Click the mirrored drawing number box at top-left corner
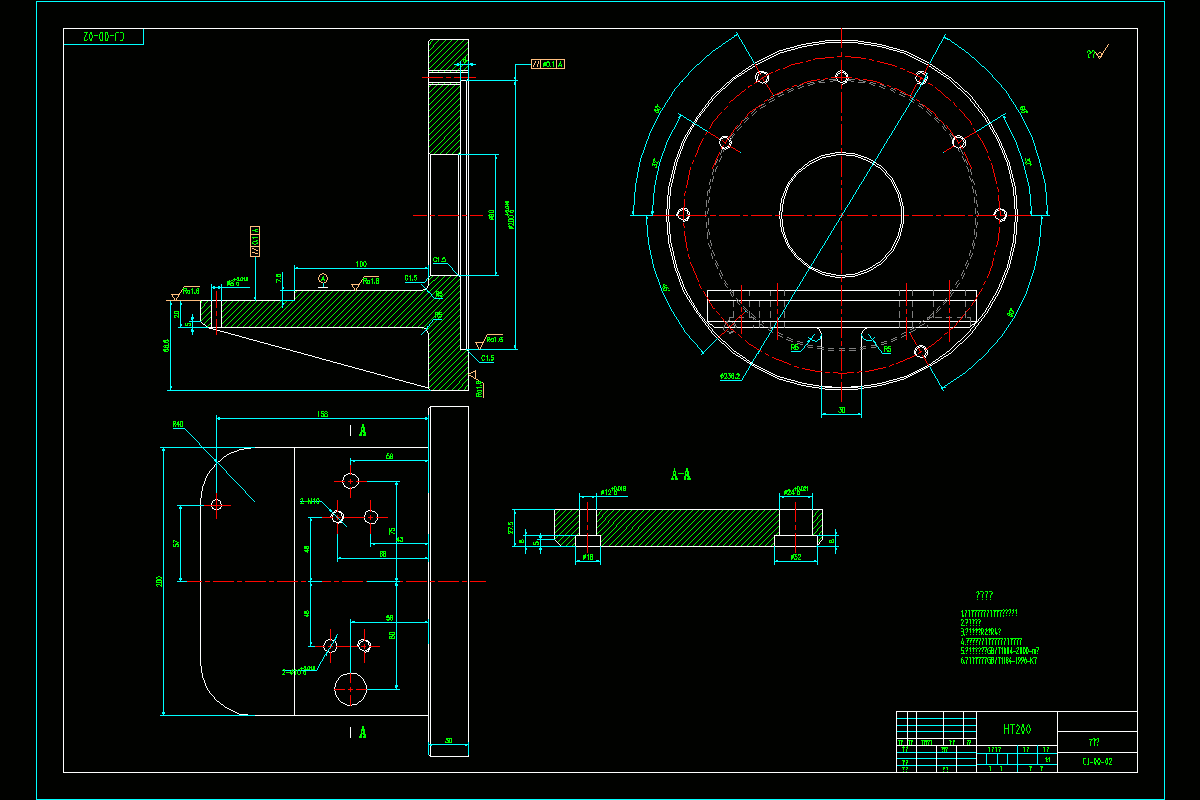The height and width of the screenshot is (800, 1200). 103,37
